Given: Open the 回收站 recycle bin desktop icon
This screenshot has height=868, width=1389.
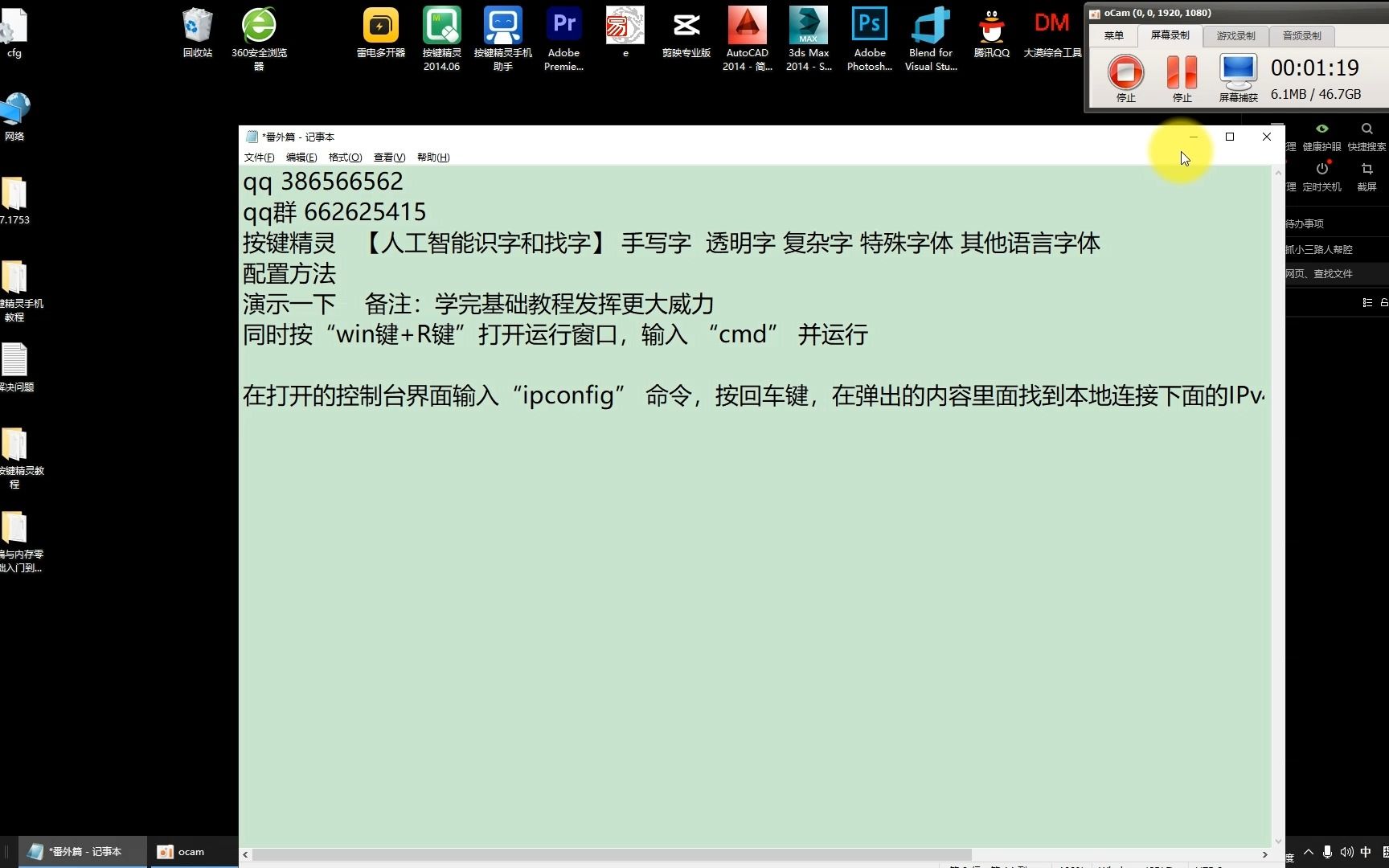Looking at the screenshot, I should tap(197, 33).
